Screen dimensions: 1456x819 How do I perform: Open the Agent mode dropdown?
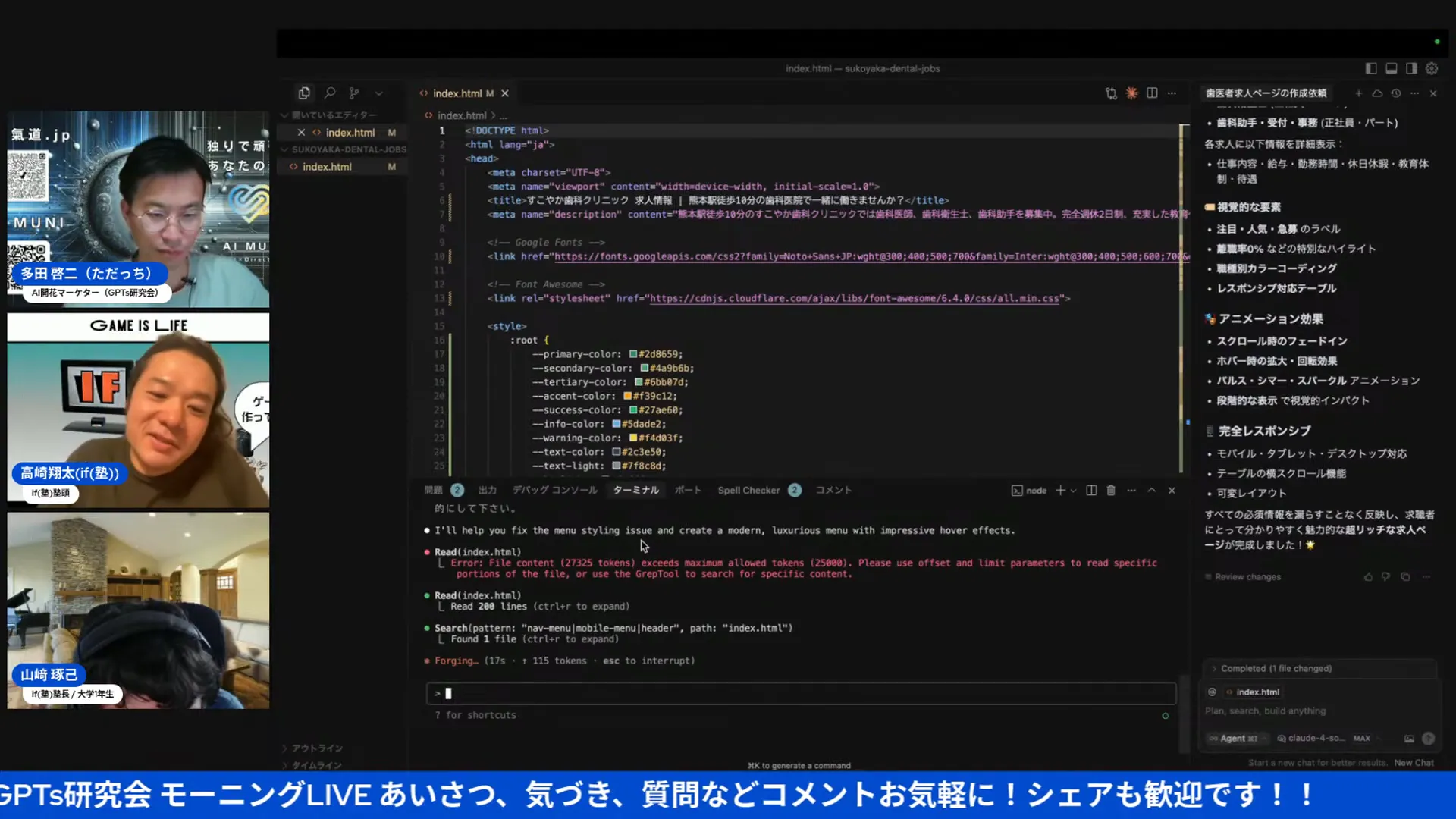1237,739
